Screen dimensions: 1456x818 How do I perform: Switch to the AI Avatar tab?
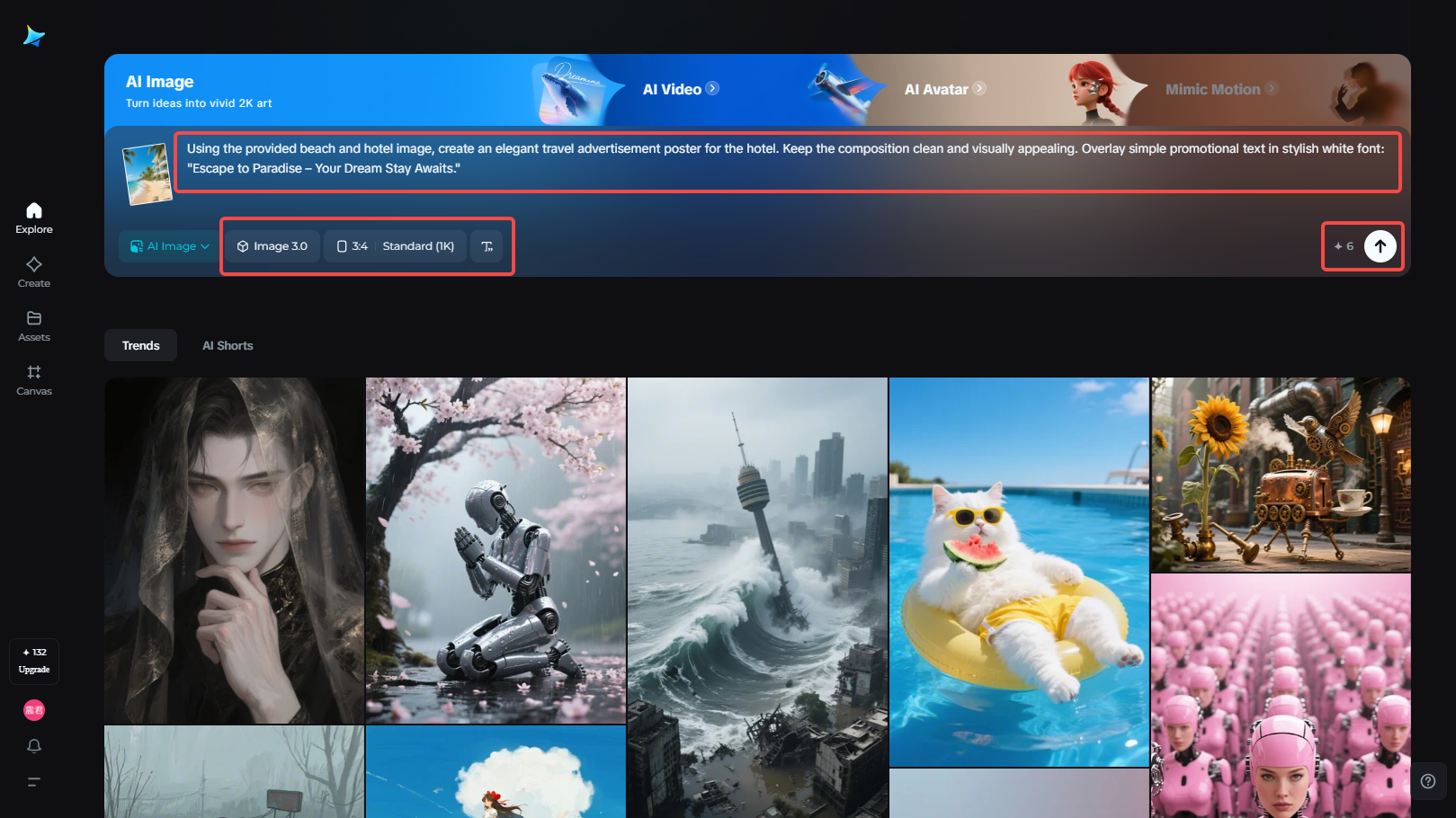[x=944, y=89]
